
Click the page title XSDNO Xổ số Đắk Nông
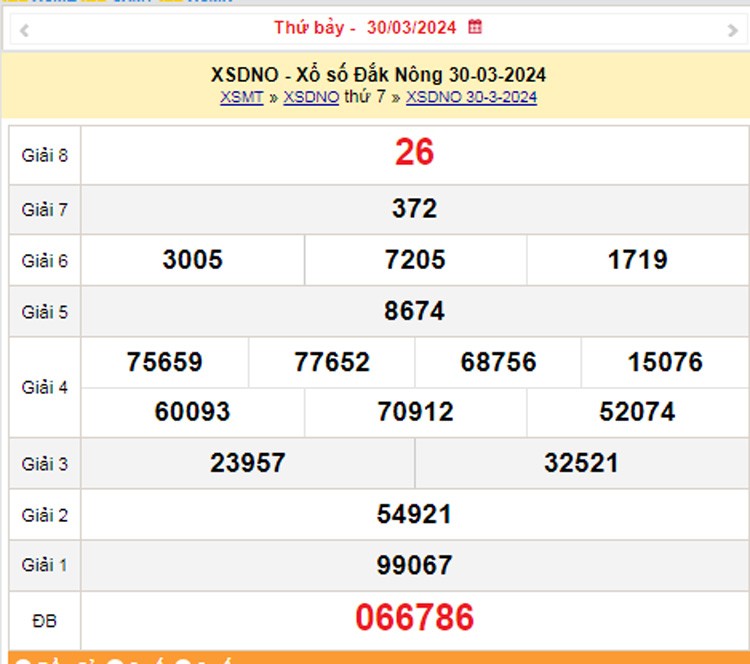tap(378, 75)
